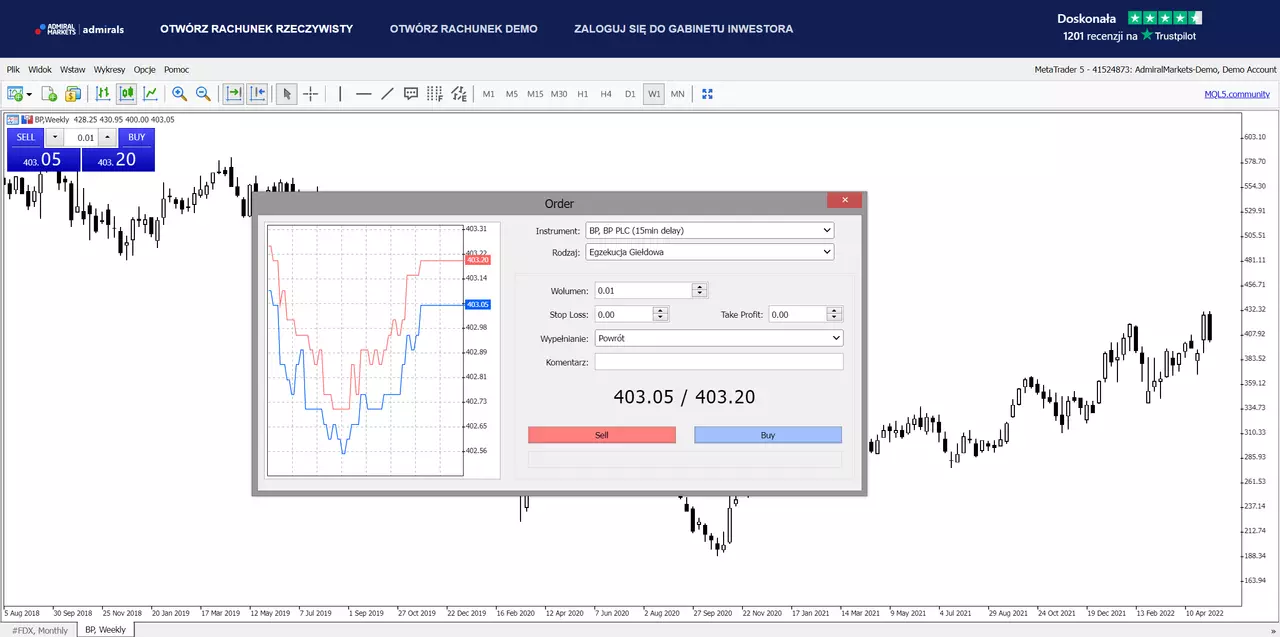Click the Komentarz input field

719,362
